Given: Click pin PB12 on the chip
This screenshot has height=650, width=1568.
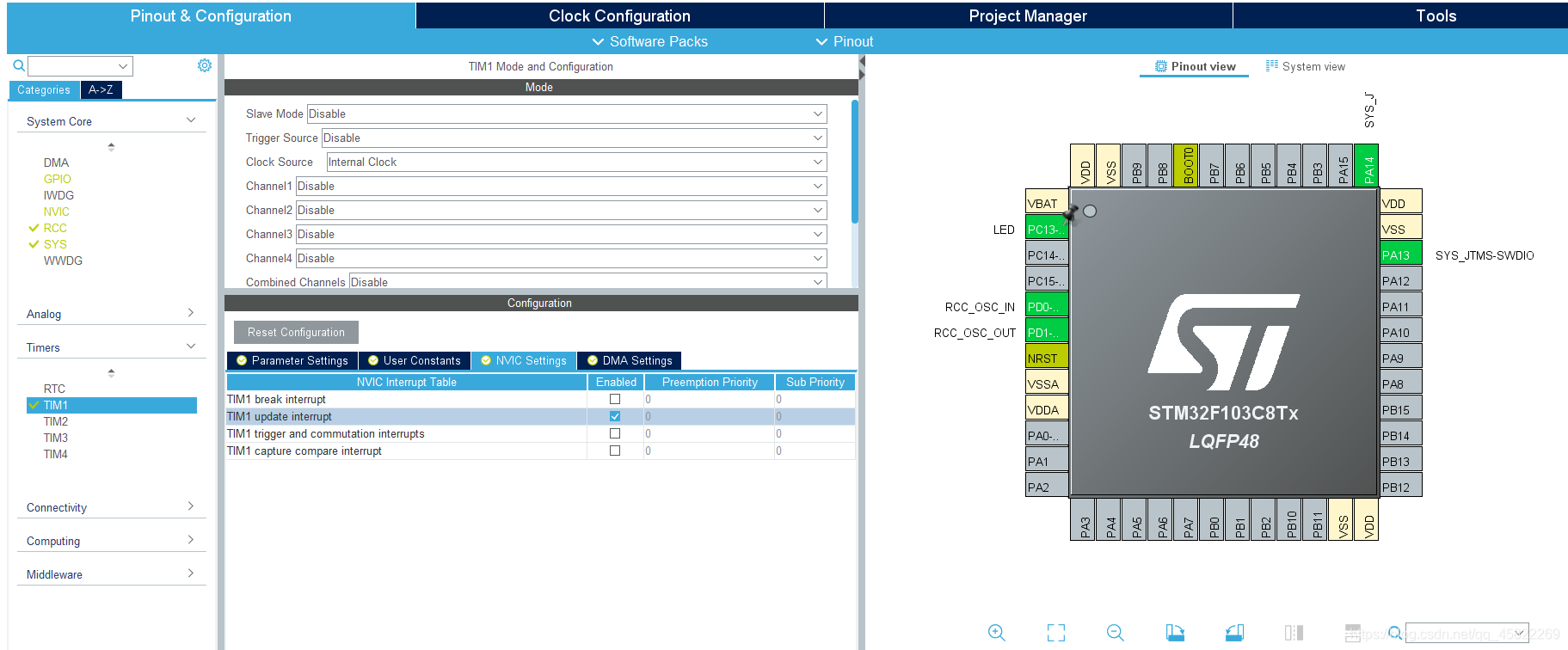Looking at the screenshot, I should (1401, 487).
